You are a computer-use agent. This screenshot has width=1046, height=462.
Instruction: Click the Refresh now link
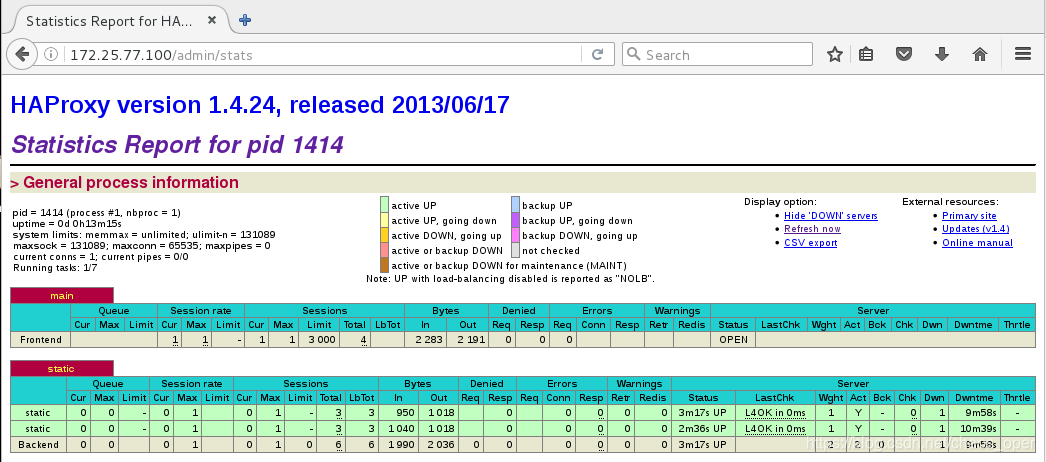tap(812, 229)
